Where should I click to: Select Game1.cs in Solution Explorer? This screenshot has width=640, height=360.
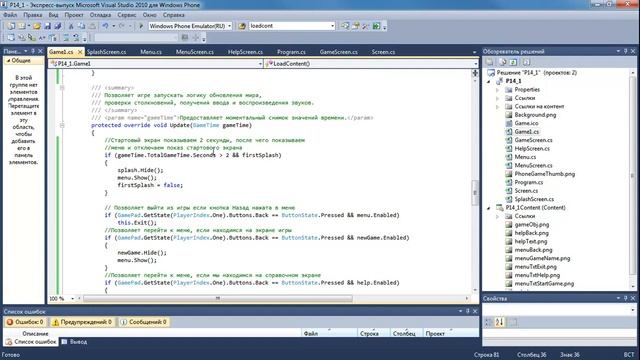(527, 132)
